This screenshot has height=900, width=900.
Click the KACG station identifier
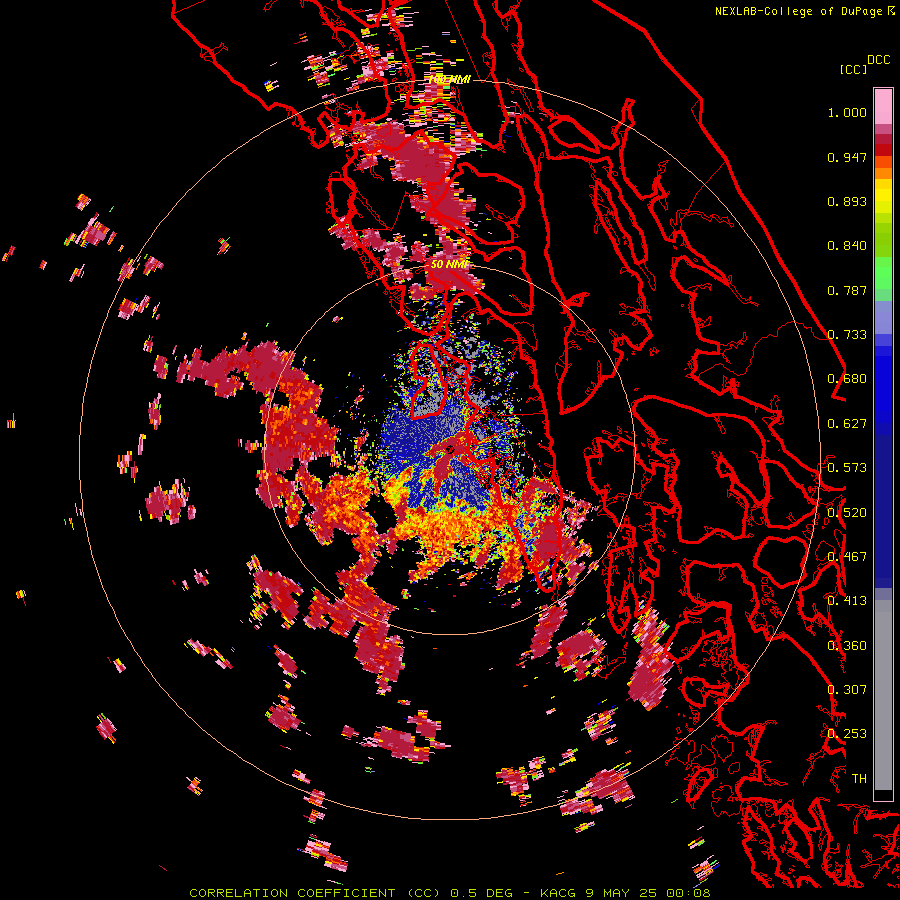coord(559,893)
